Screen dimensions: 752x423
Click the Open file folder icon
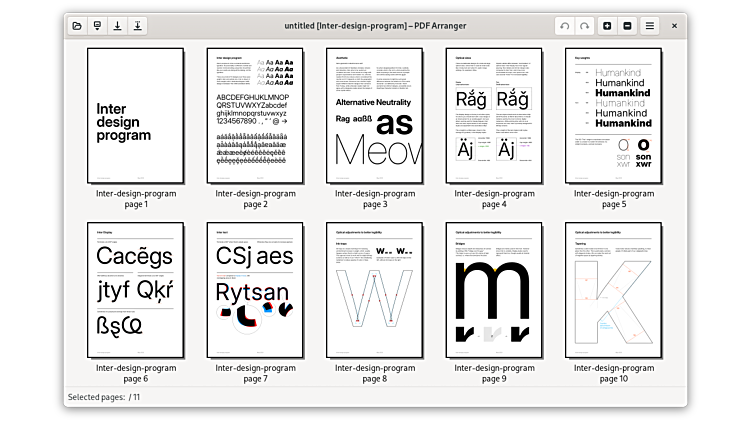click(x=77, y=25)
